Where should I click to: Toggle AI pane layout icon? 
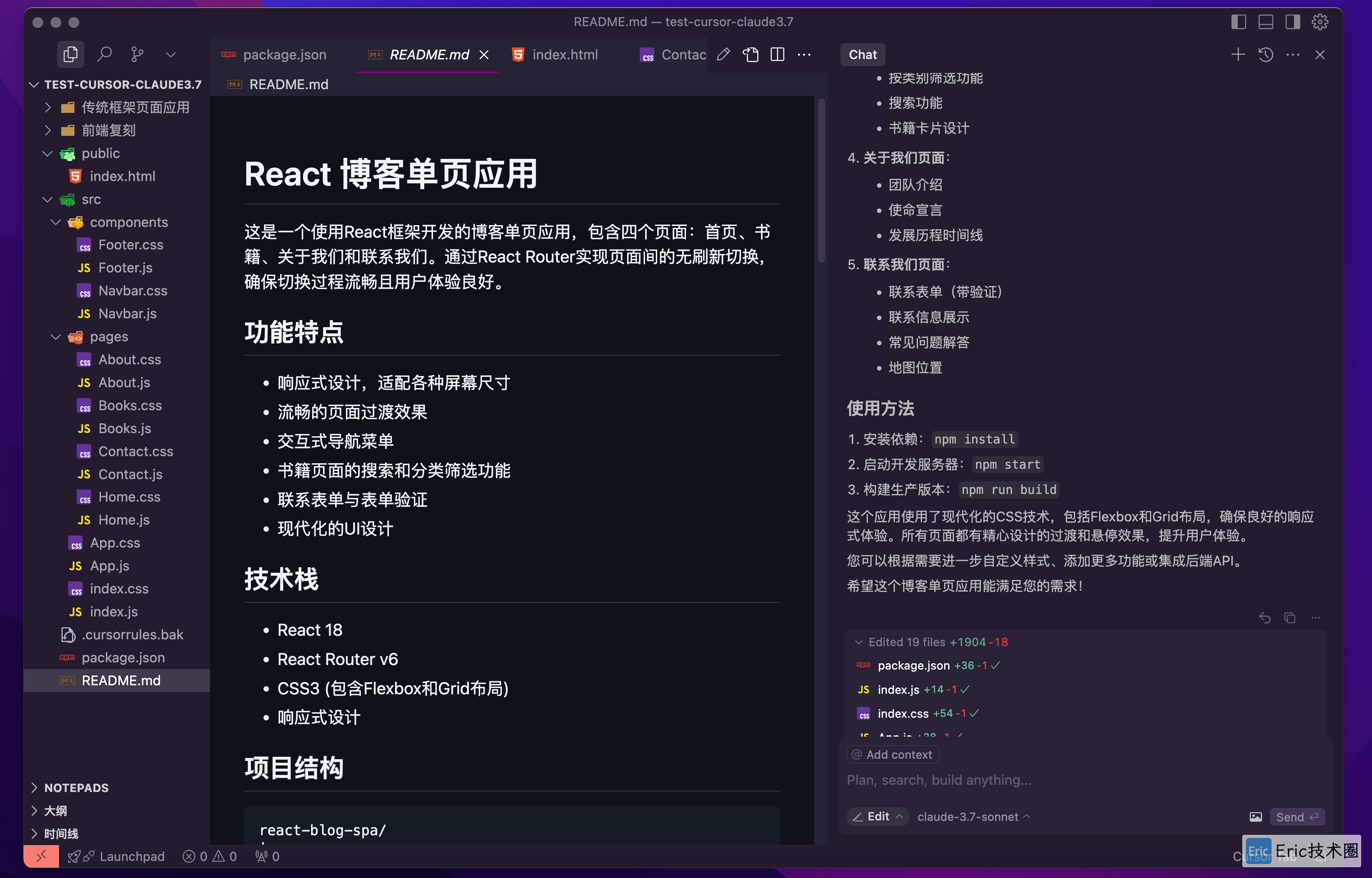[x=1292, y=22]
